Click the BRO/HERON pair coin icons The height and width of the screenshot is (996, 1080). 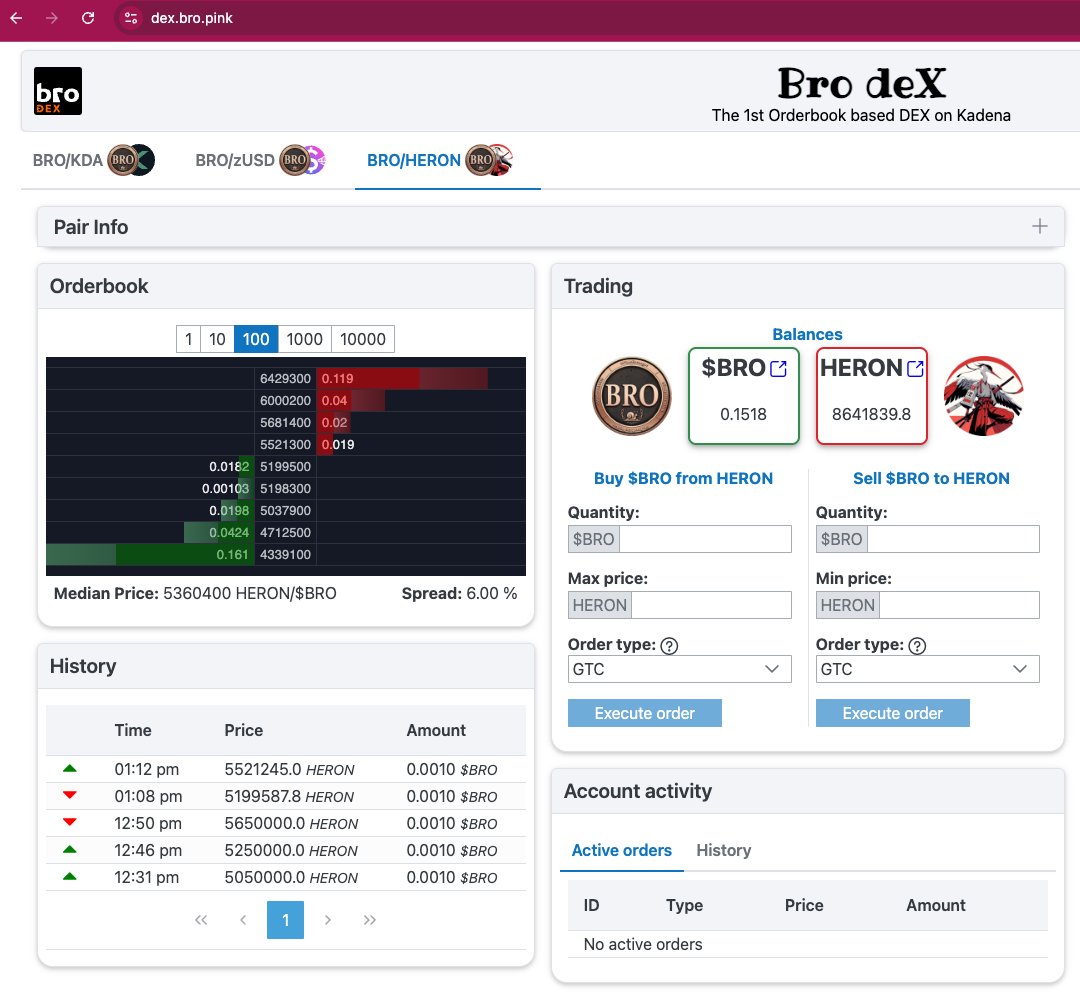click(489, 160)
